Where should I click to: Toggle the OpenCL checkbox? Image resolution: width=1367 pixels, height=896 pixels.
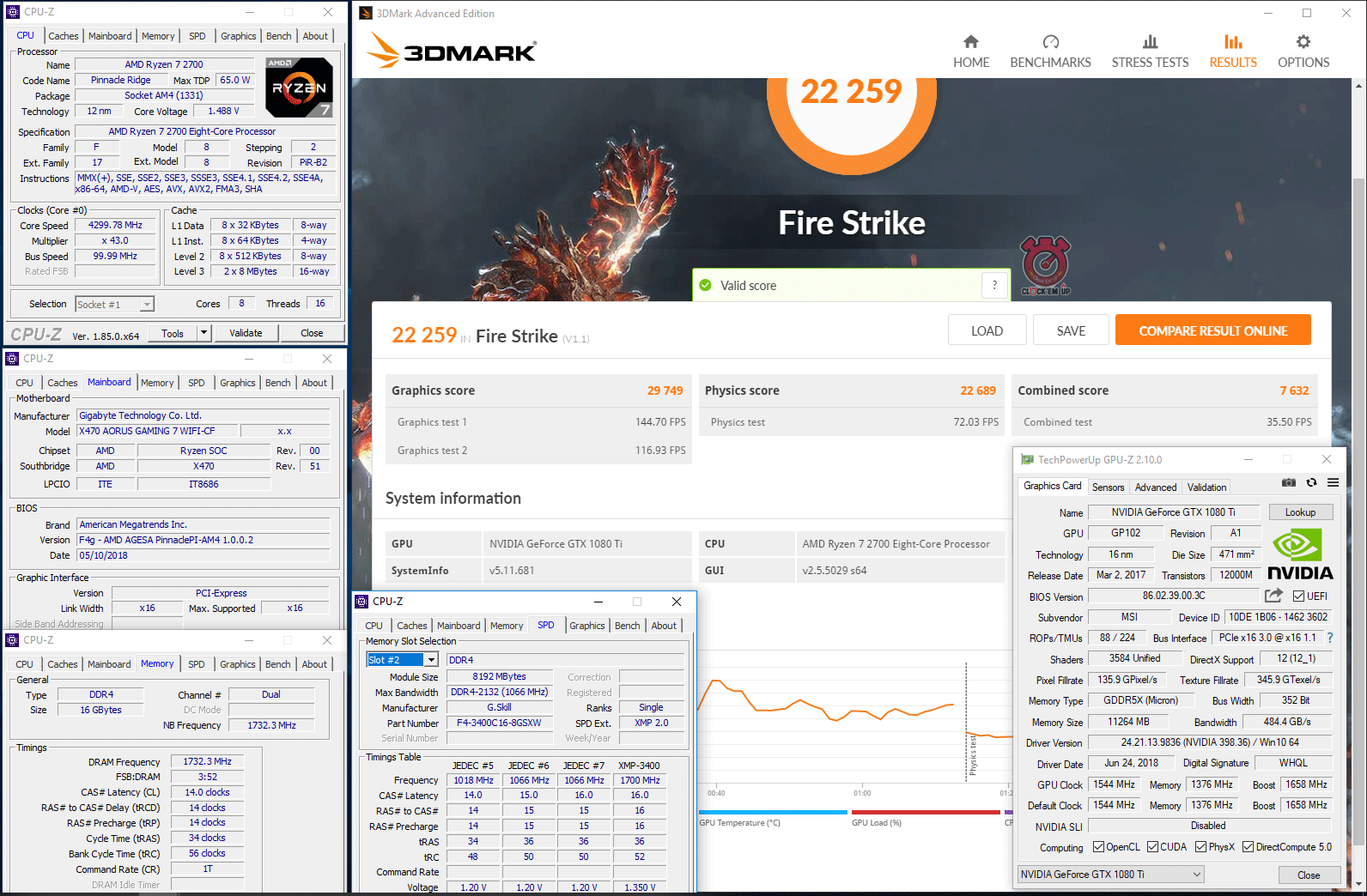(1098, 847)
